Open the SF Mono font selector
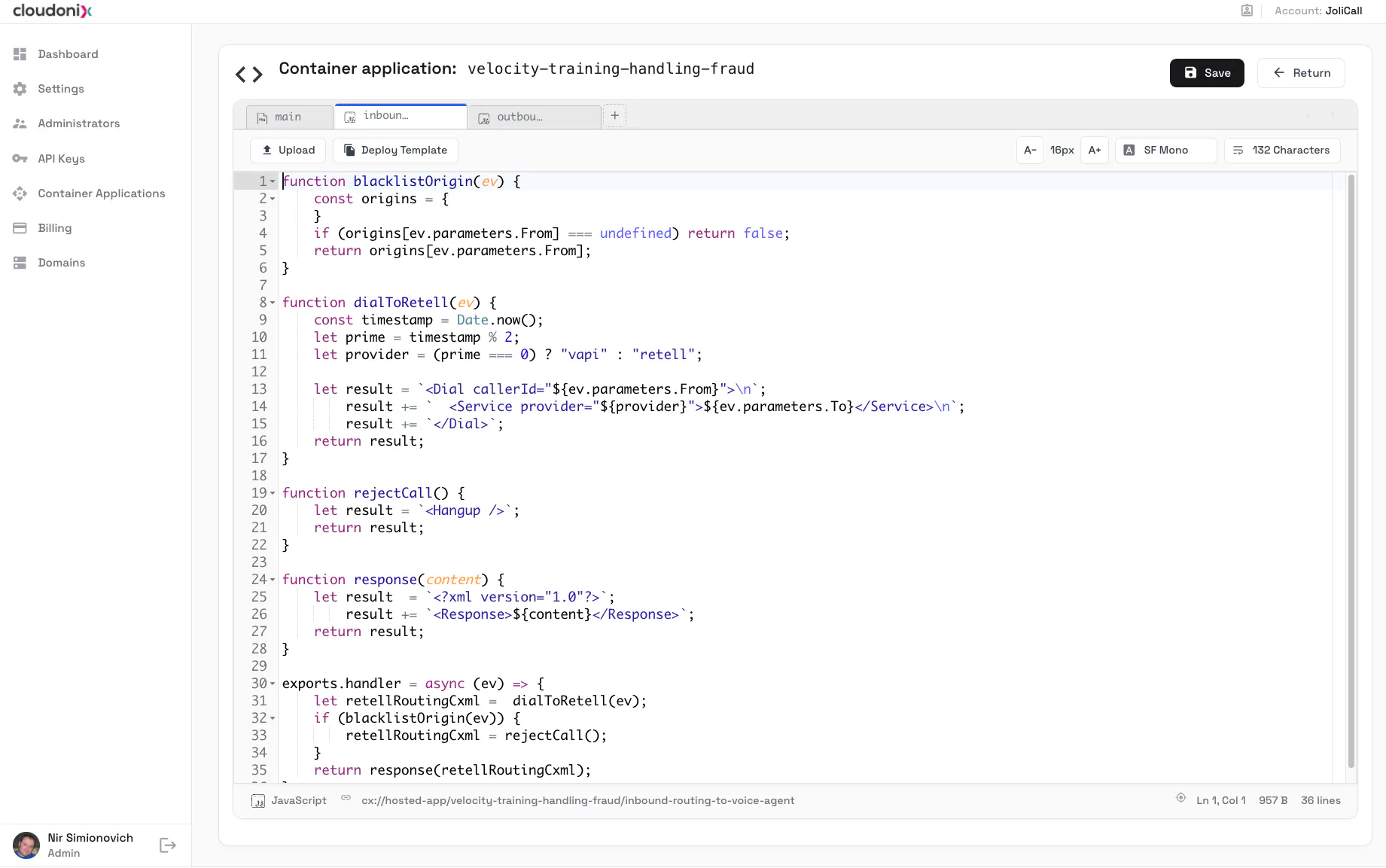This screenshot has width=1386, height=868. pyautogui.click(x=1165, y=151)
